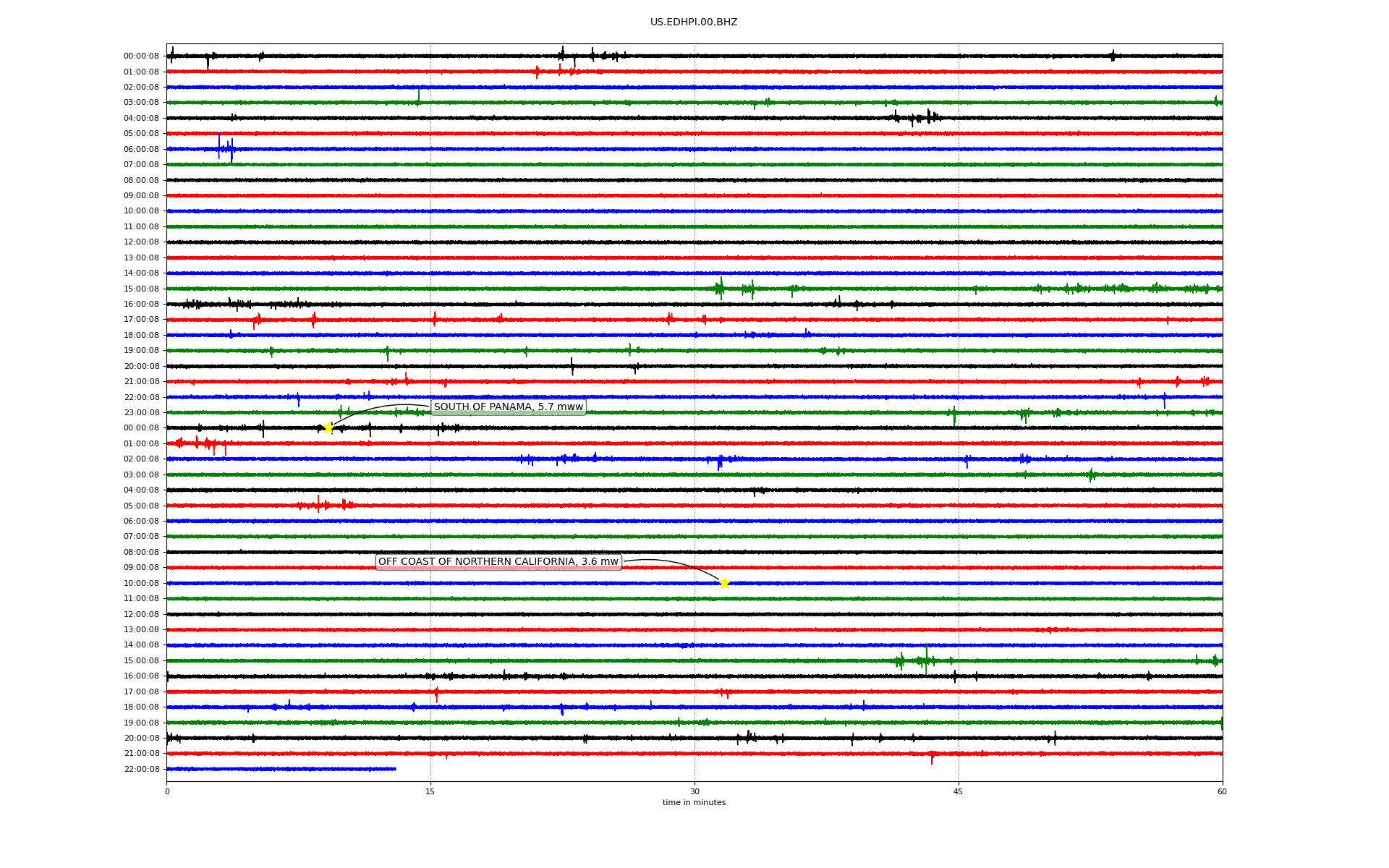Click the x-axis tick label 60

[1222, 791]
